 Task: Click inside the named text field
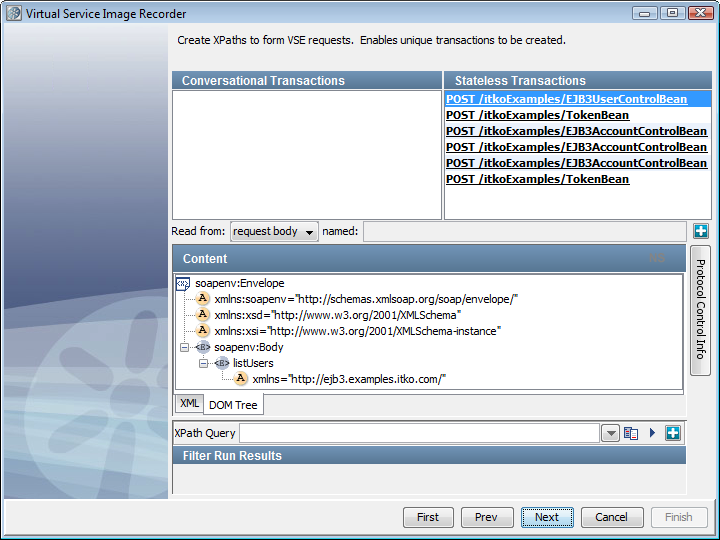(525, 231)
